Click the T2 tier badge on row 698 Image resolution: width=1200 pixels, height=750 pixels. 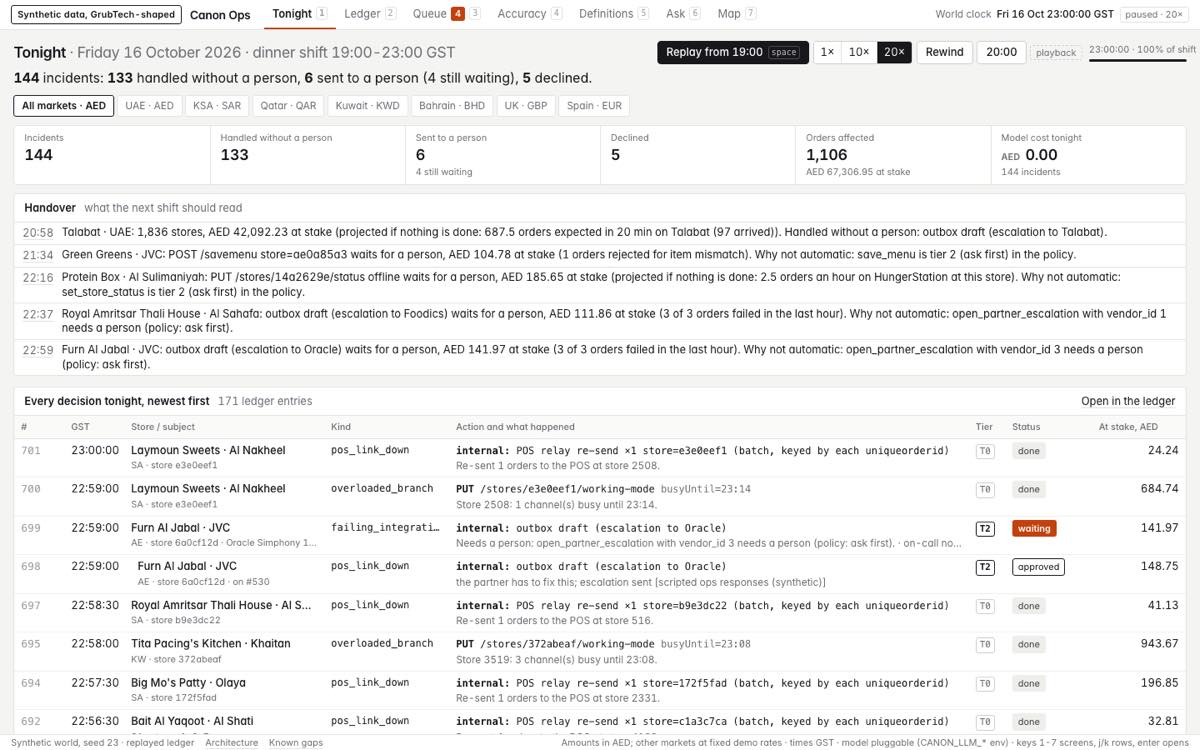[x=985, y=567]
